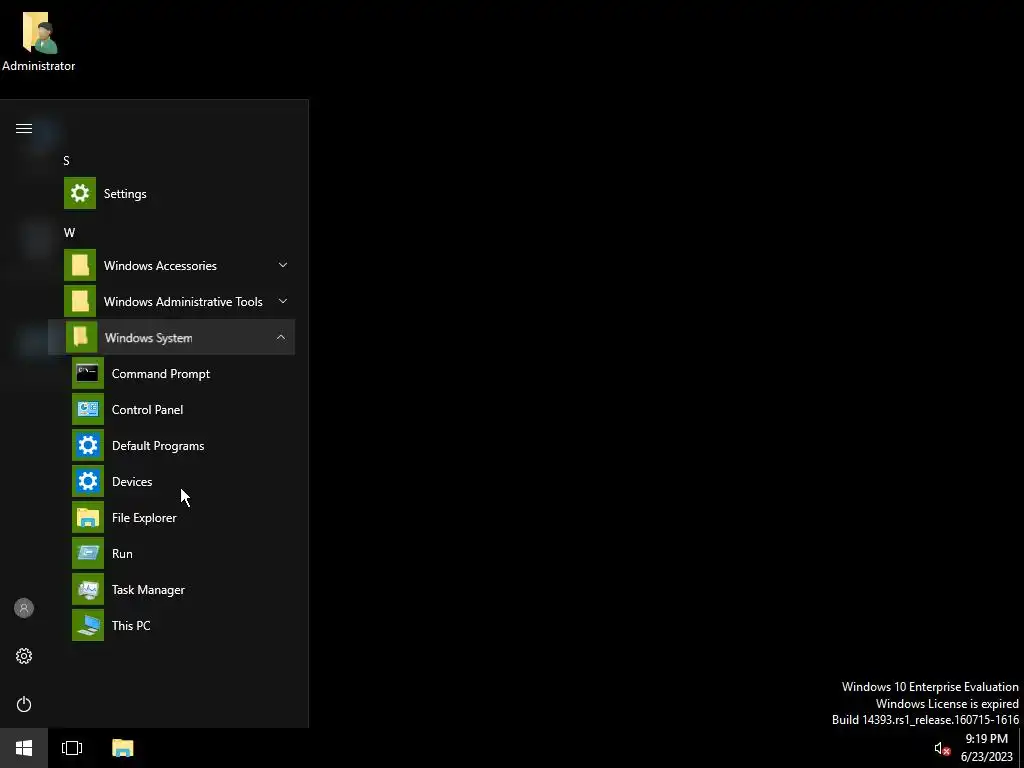Open the Administrator desktop folder icon
This screenshot has height=768, width=1024.
pos(39,32)
